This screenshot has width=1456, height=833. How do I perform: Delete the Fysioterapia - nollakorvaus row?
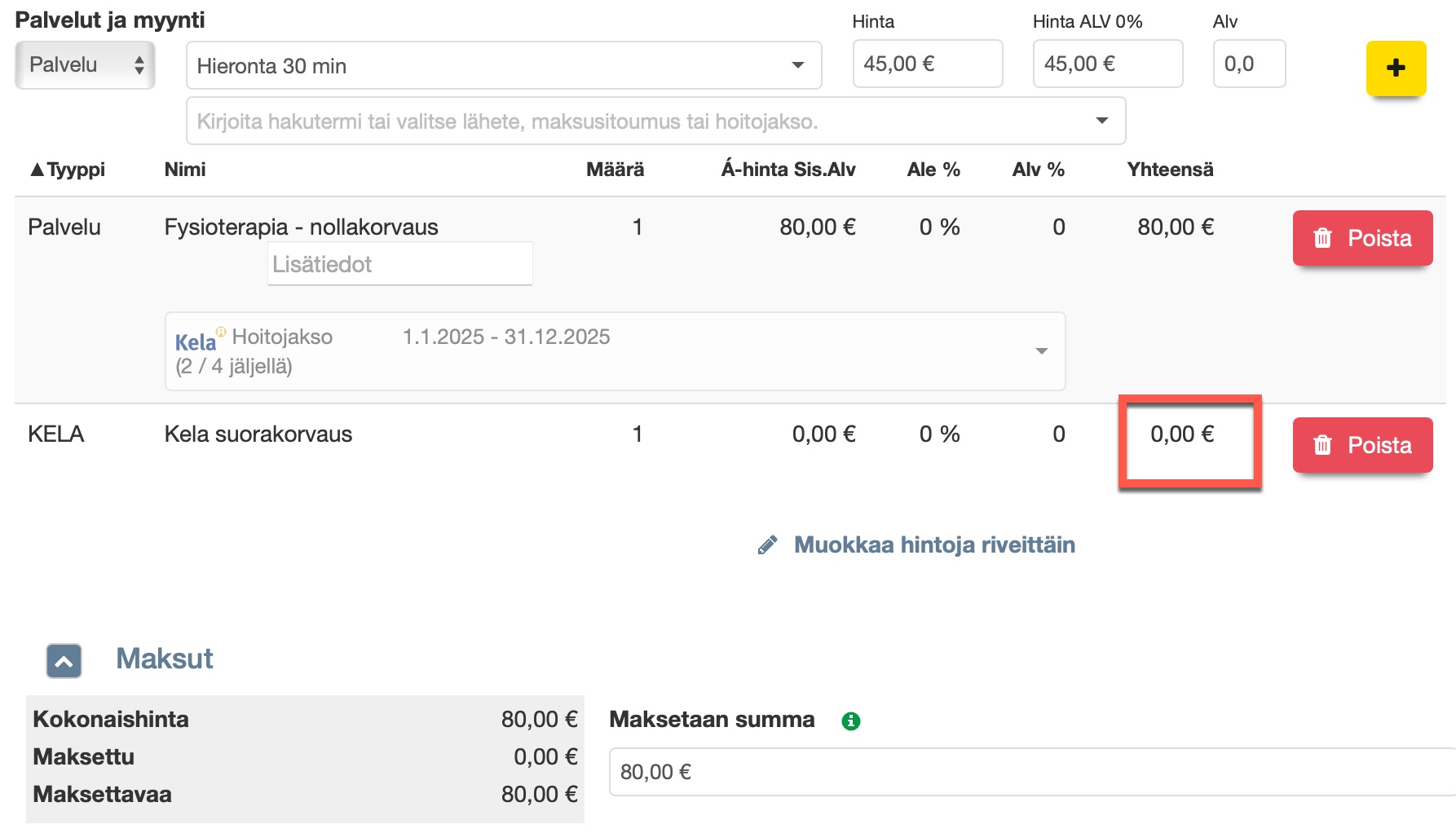coord(1361,238)
